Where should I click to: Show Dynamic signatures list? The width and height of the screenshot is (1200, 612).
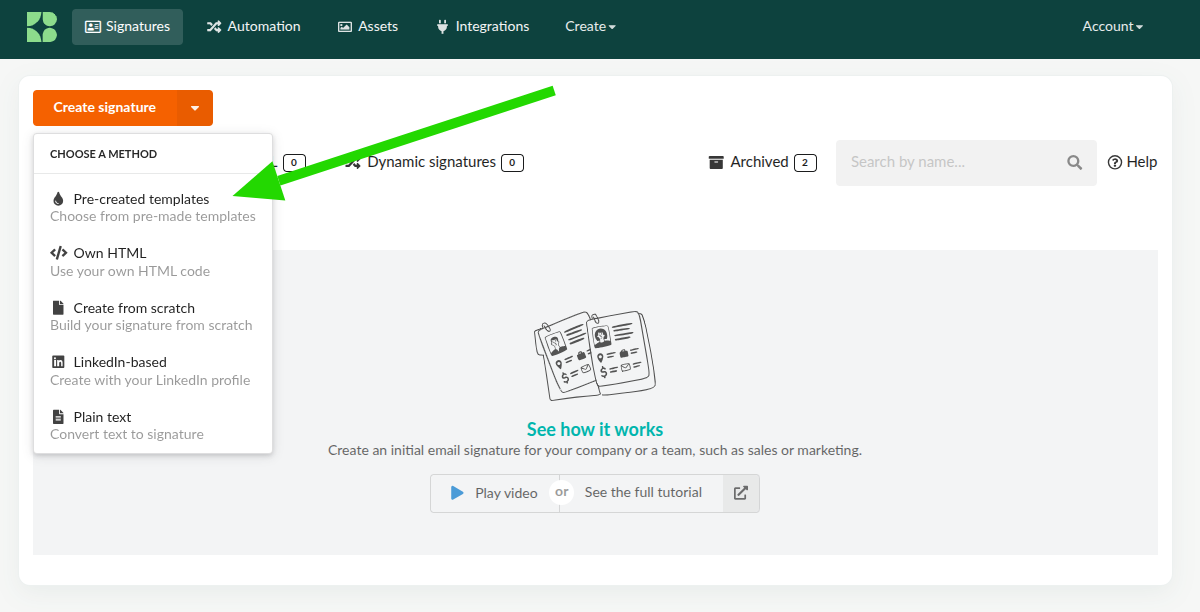coord(431,162)
